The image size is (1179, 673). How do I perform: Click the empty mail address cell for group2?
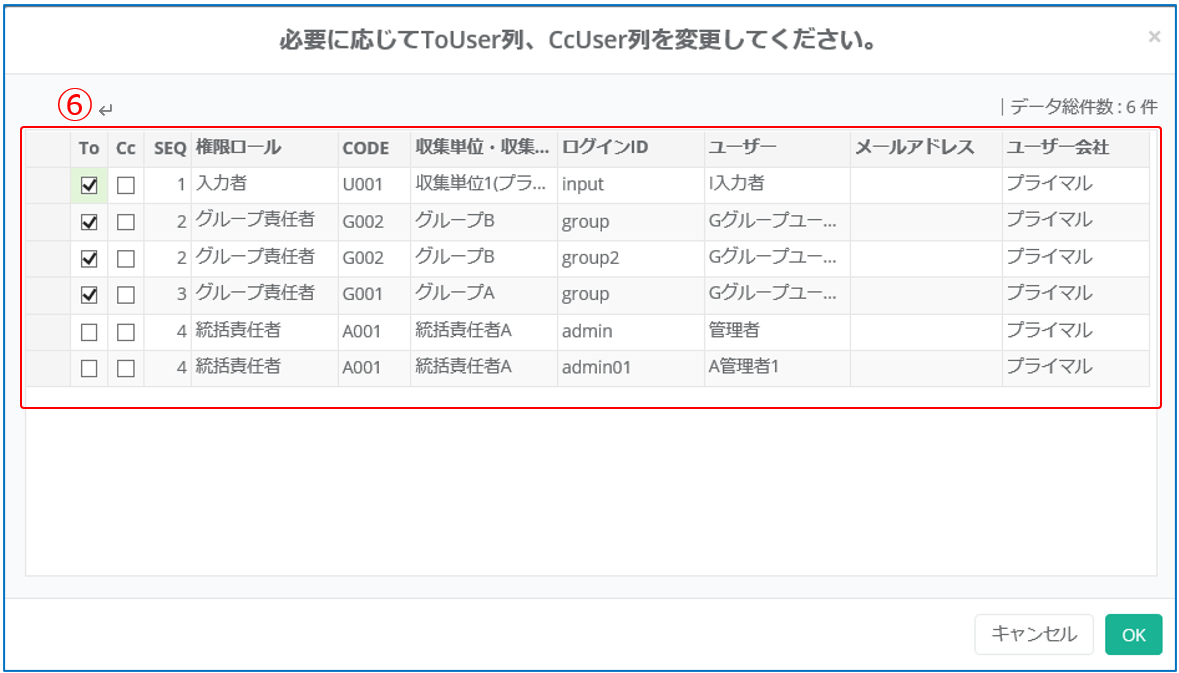coord(925,258)
